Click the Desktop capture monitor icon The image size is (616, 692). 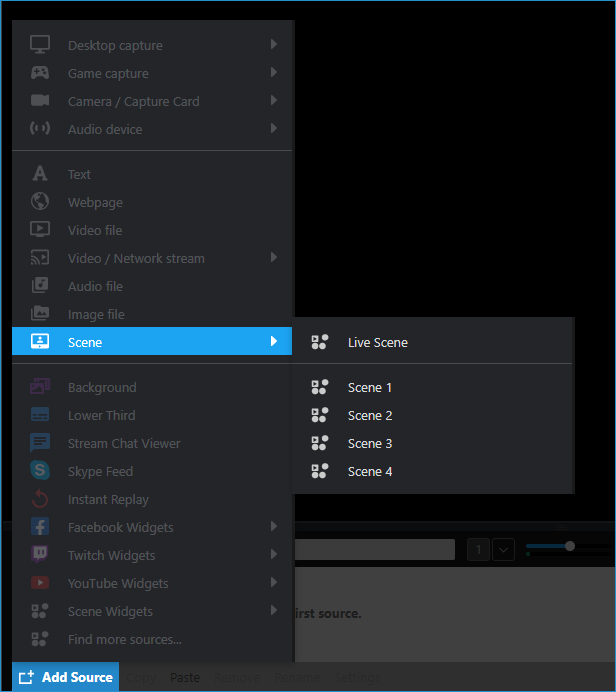(x=40, y=45)
